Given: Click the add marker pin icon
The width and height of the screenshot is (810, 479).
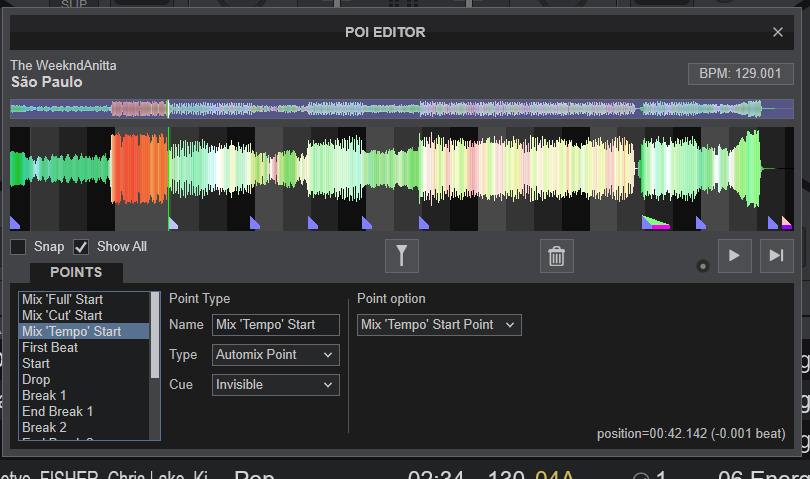Looking at the screenshot, I should pyautogui.click(x=401, y=256).
